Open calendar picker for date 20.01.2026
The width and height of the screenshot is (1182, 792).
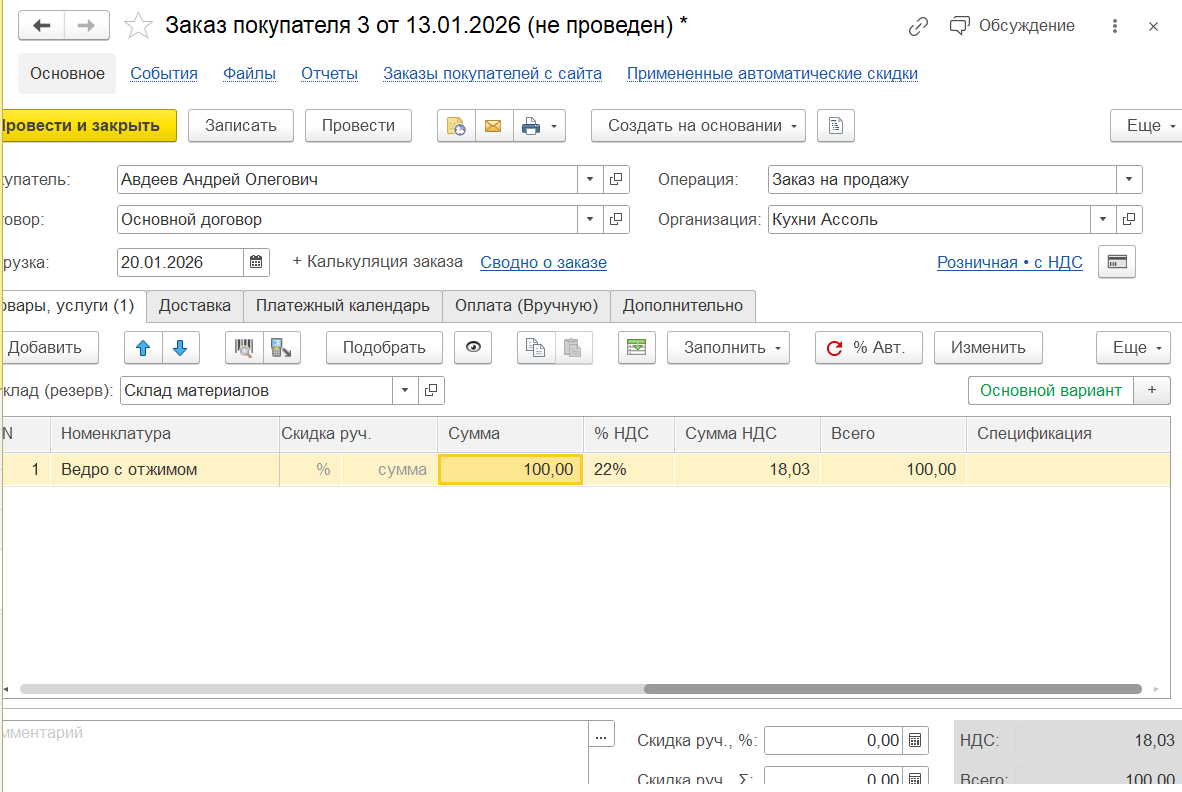(257, 263)
